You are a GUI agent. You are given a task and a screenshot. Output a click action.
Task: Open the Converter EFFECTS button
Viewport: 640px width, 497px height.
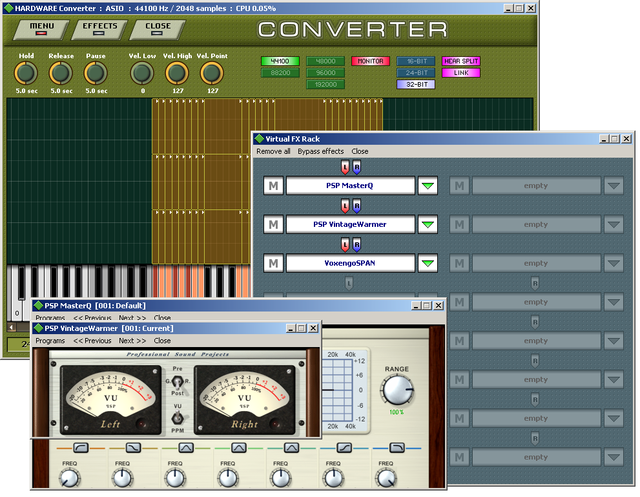(99, 29)
